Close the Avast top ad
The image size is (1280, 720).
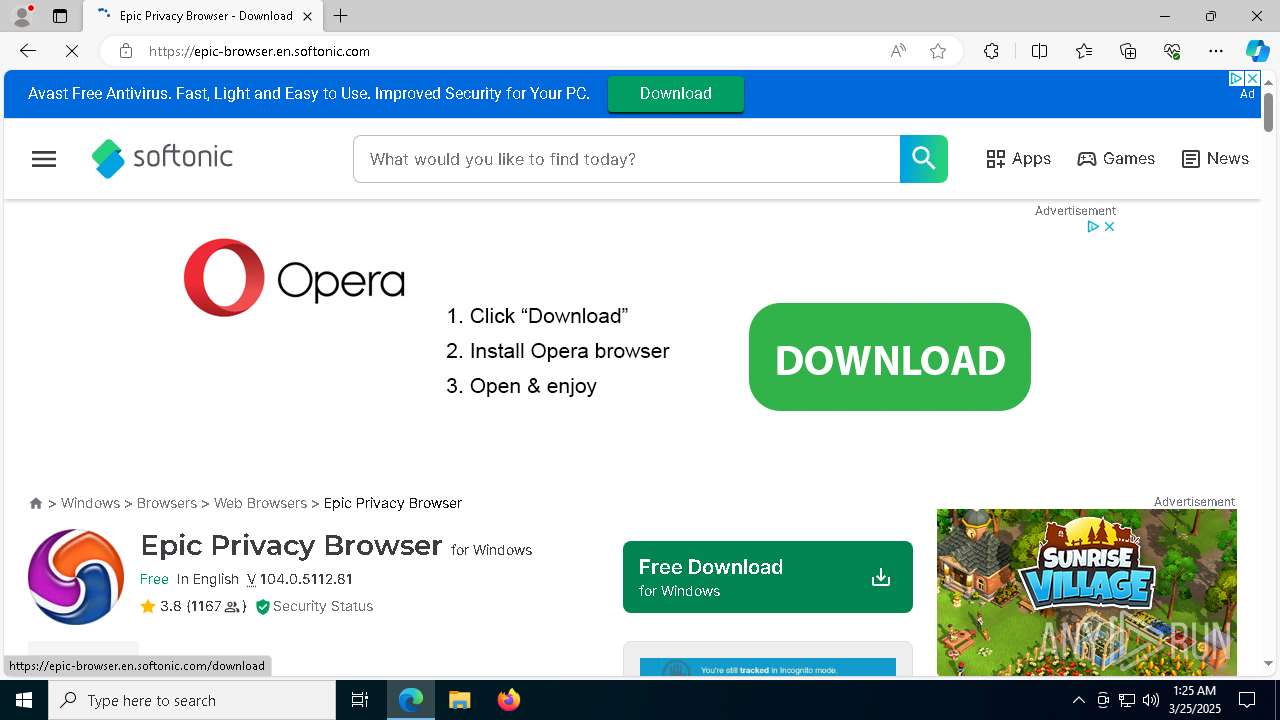1252,78
